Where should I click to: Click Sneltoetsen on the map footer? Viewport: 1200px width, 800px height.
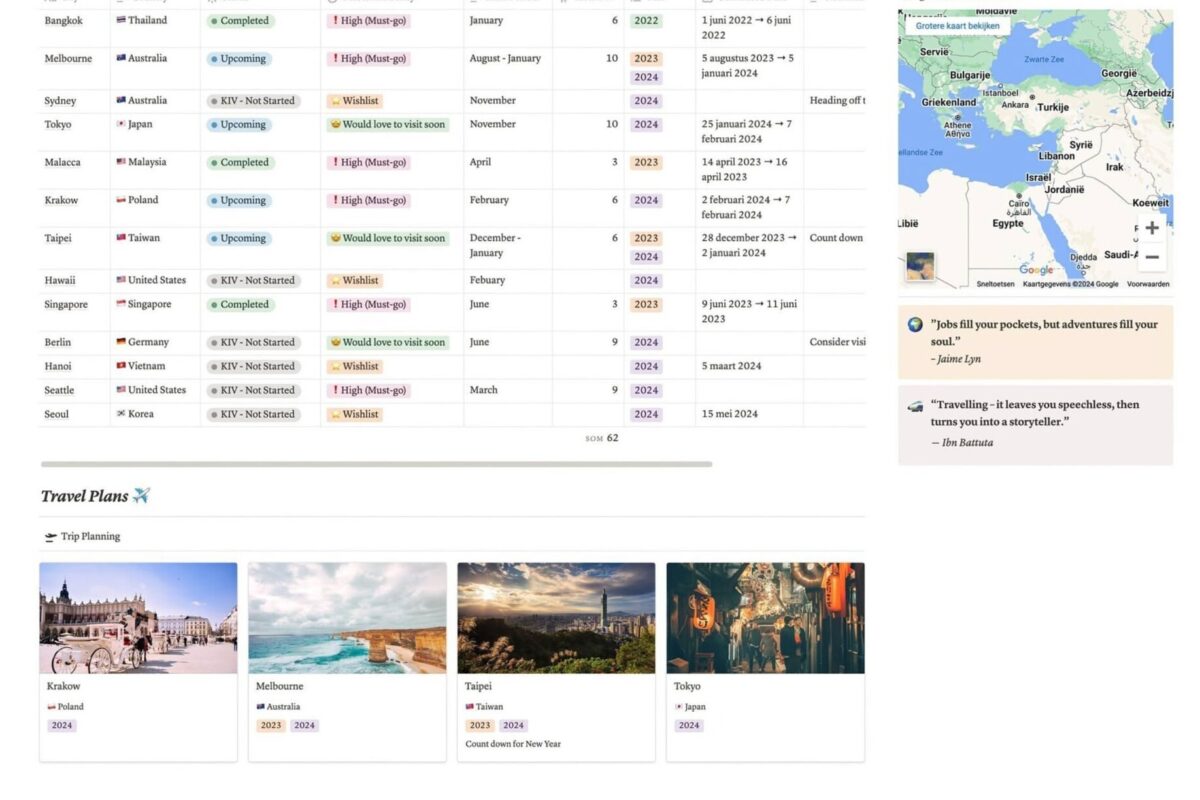point(994,284)
